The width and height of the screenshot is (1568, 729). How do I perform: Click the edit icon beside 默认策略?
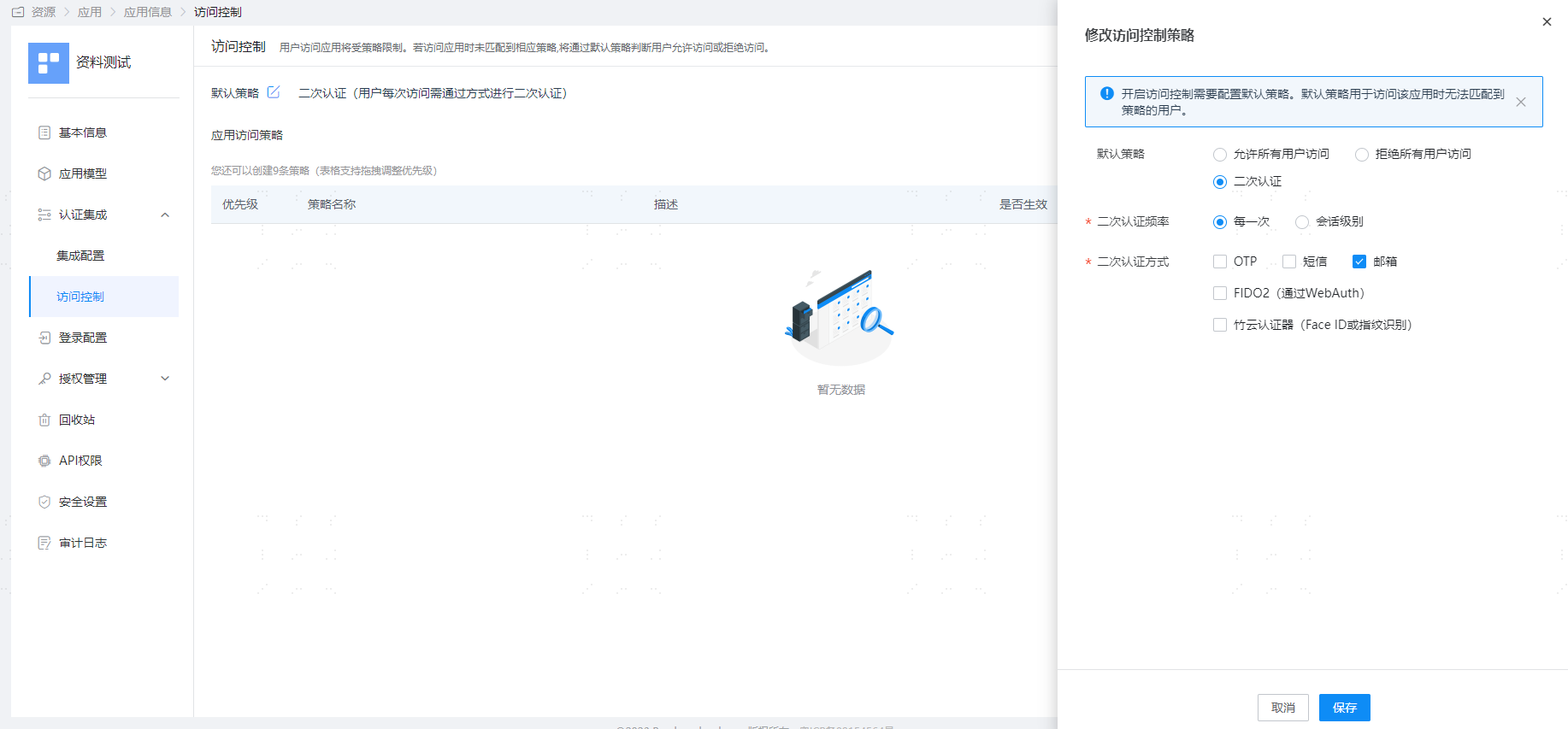(x=274, y=92)
